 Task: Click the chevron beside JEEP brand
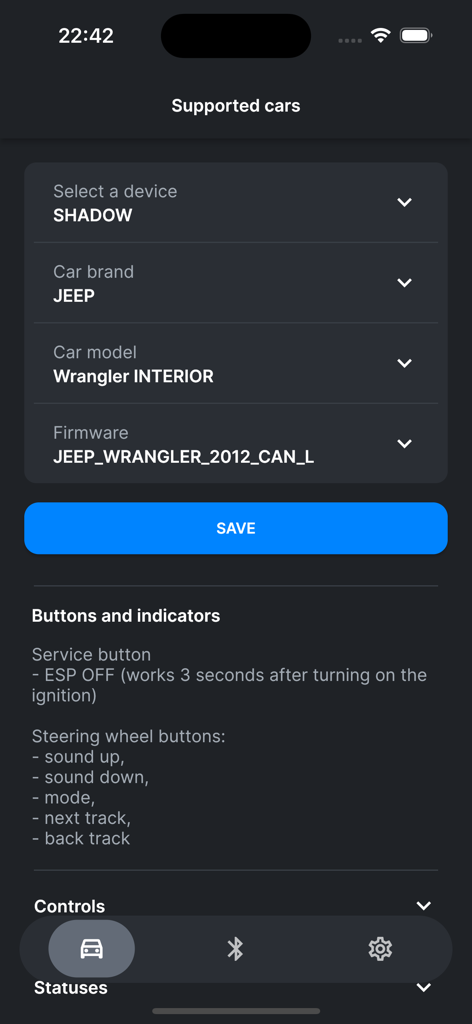(405, 283)
